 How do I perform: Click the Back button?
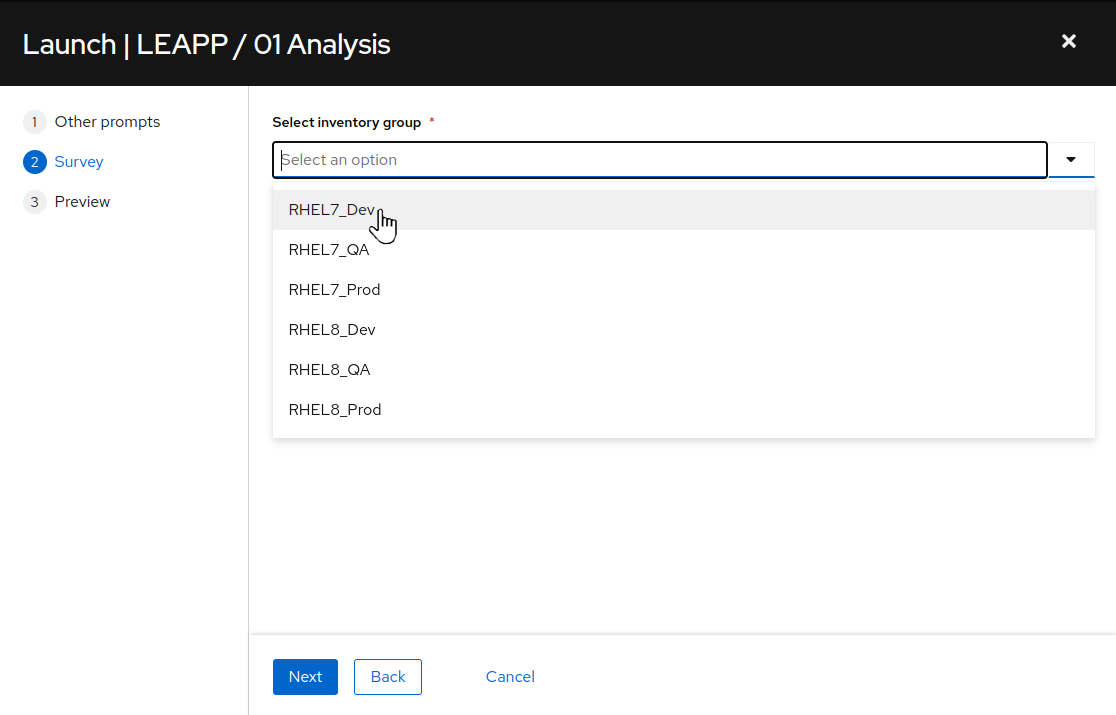tap(388, 677)
